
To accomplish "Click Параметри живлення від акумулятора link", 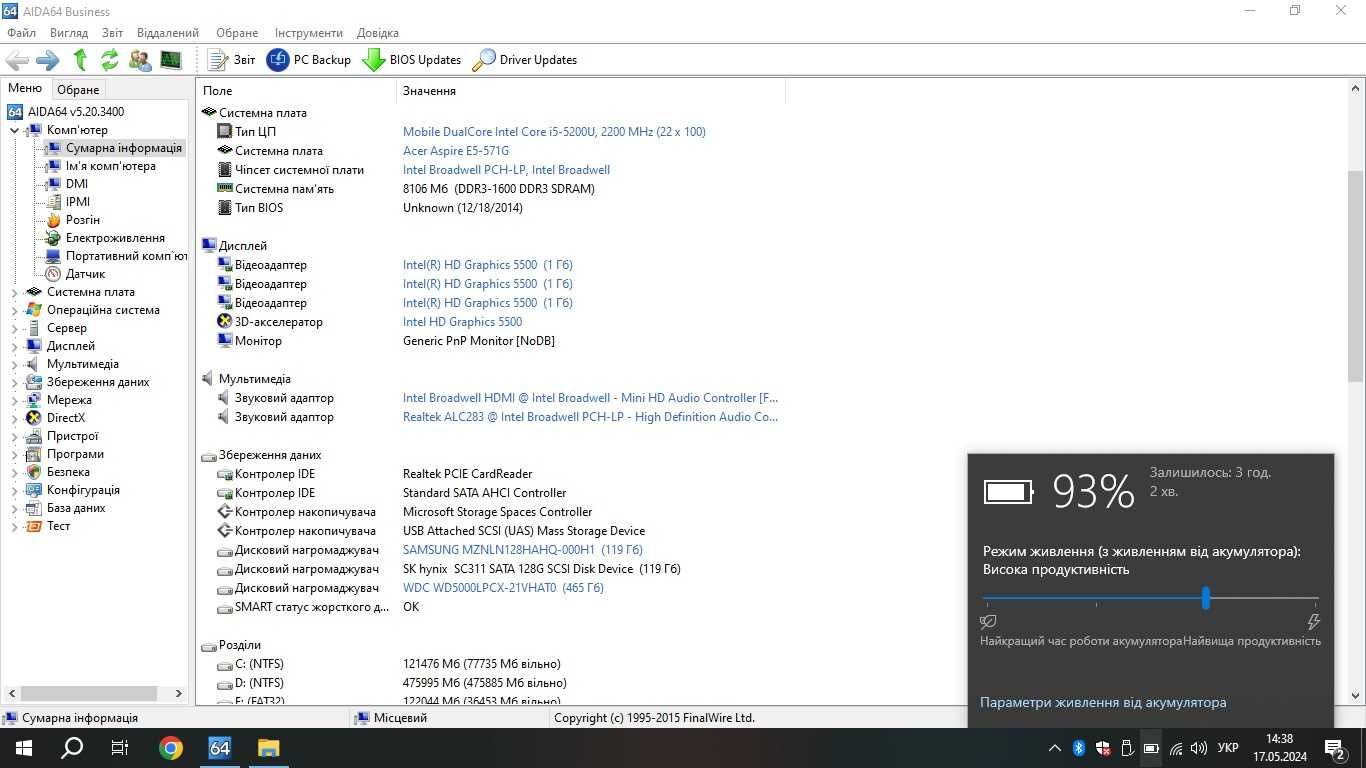I will pos(1103,703).
